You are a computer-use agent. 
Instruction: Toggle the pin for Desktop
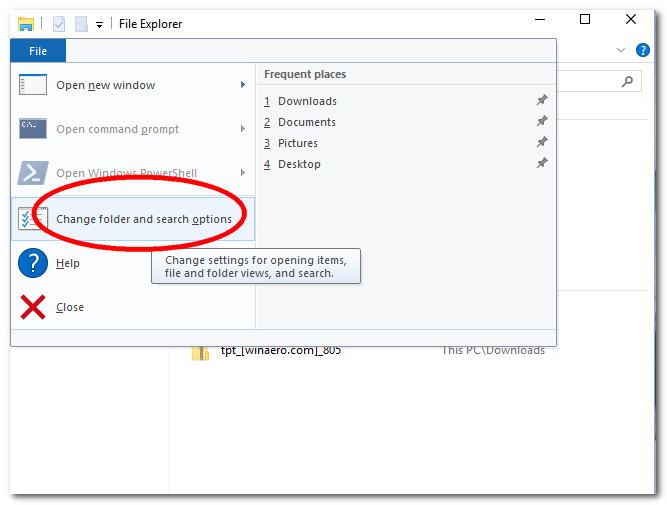pyautogui.click(x=542, y=163)
